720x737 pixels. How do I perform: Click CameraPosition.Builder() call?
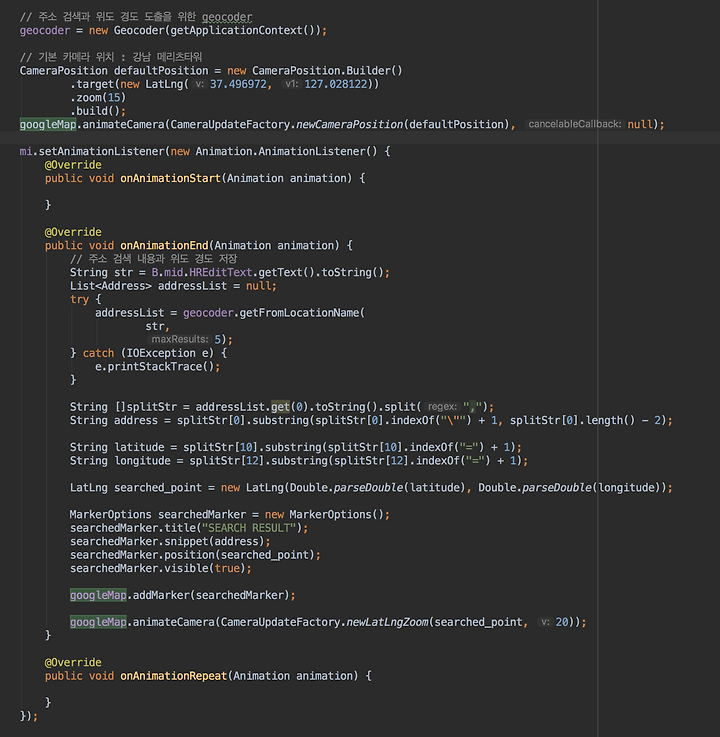pos(327,71)
